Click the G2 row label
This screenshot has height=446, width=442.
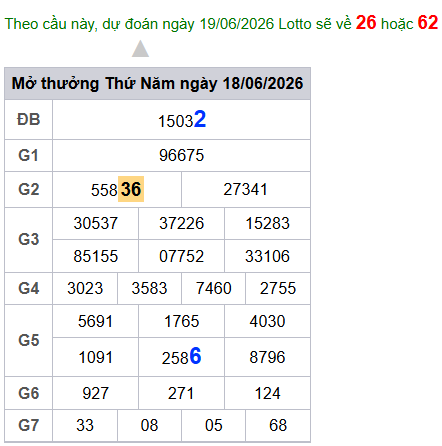29,189
